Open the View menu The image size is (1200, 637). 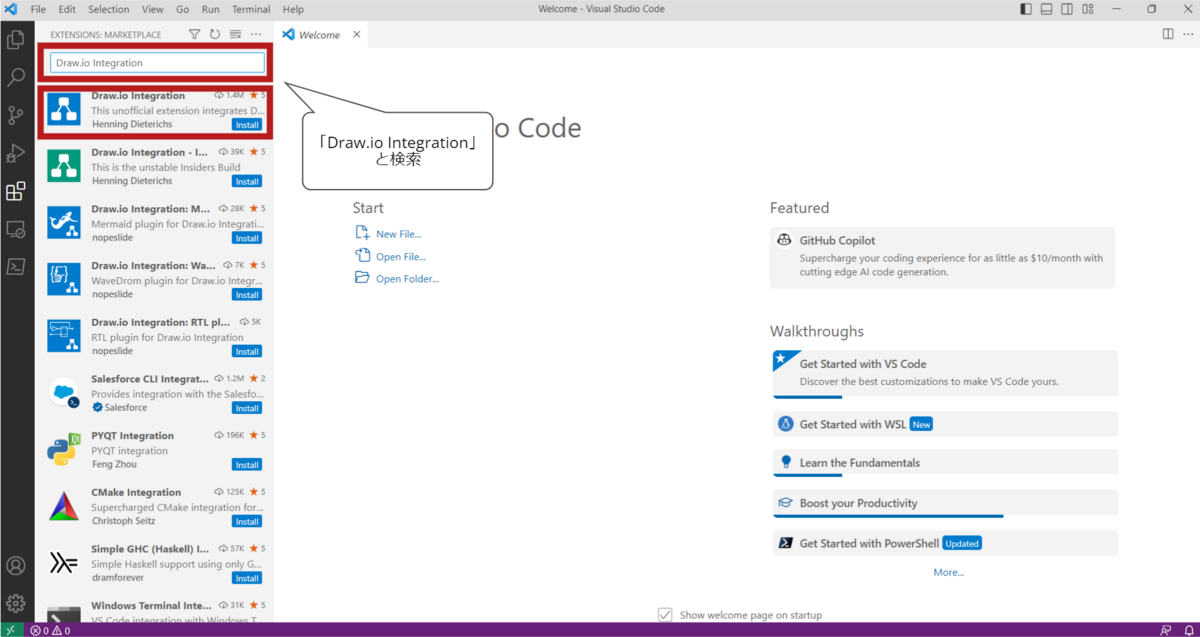[153, 9]
